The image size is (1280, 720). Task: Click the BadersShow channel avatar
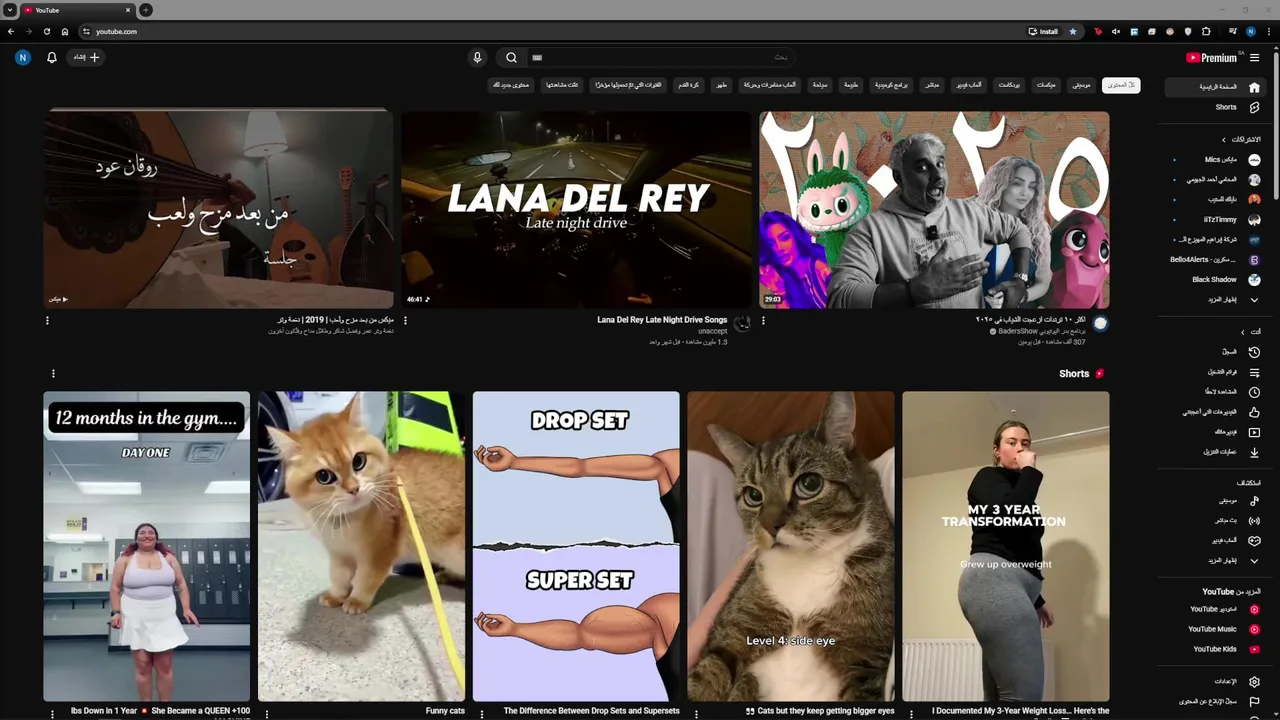(1100, 323)
